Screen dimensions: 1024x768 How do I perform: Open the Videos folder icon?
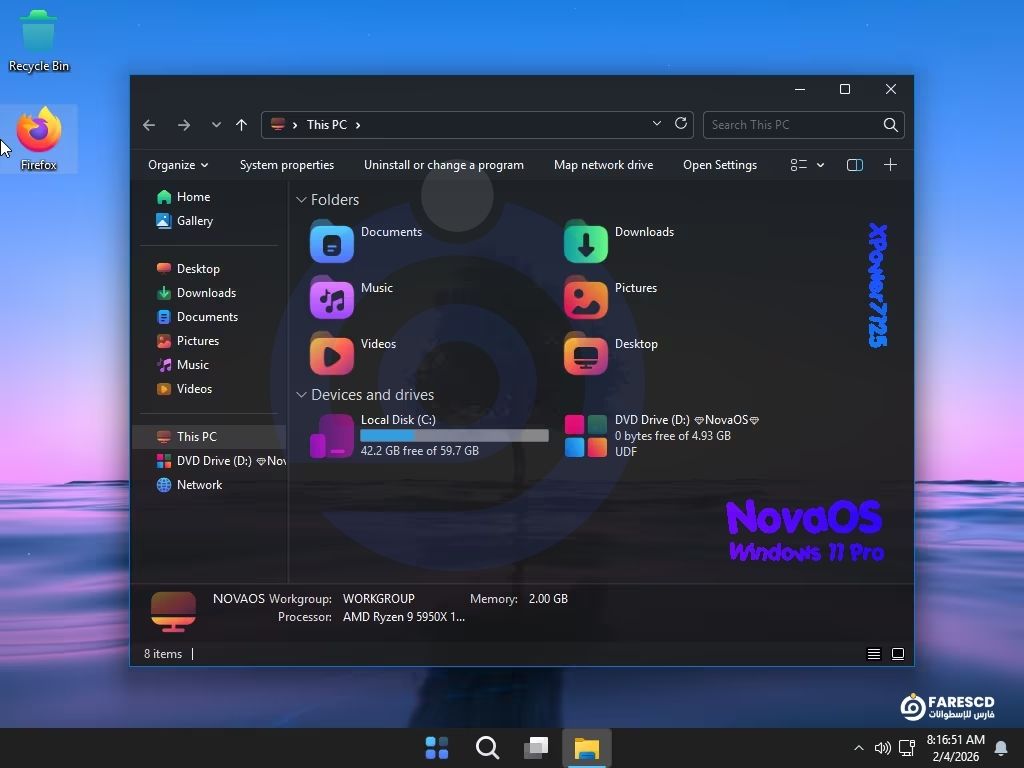(x=332, y=355)
